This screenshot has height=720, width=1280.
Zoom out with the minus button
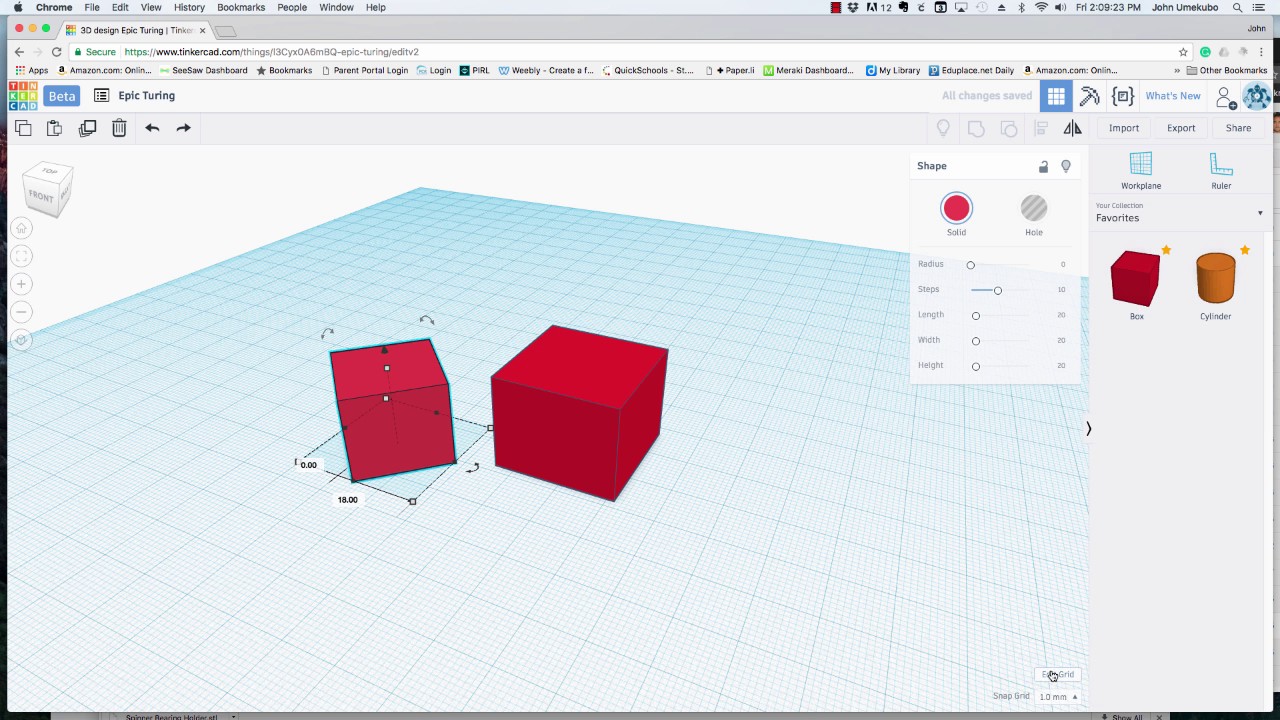22,312
